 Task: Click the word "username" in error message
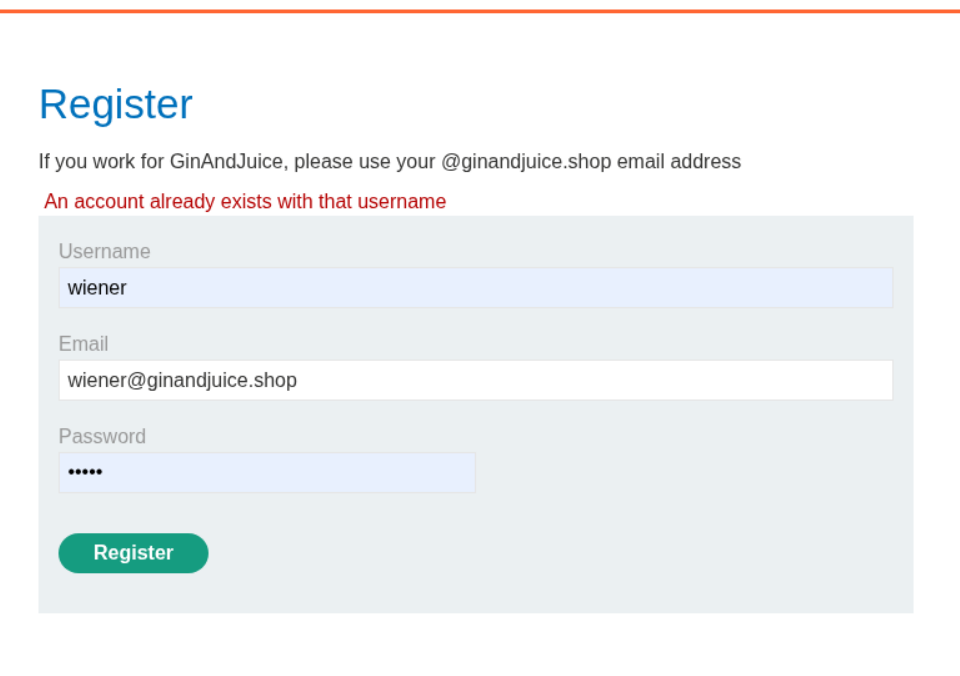(405, 201)
